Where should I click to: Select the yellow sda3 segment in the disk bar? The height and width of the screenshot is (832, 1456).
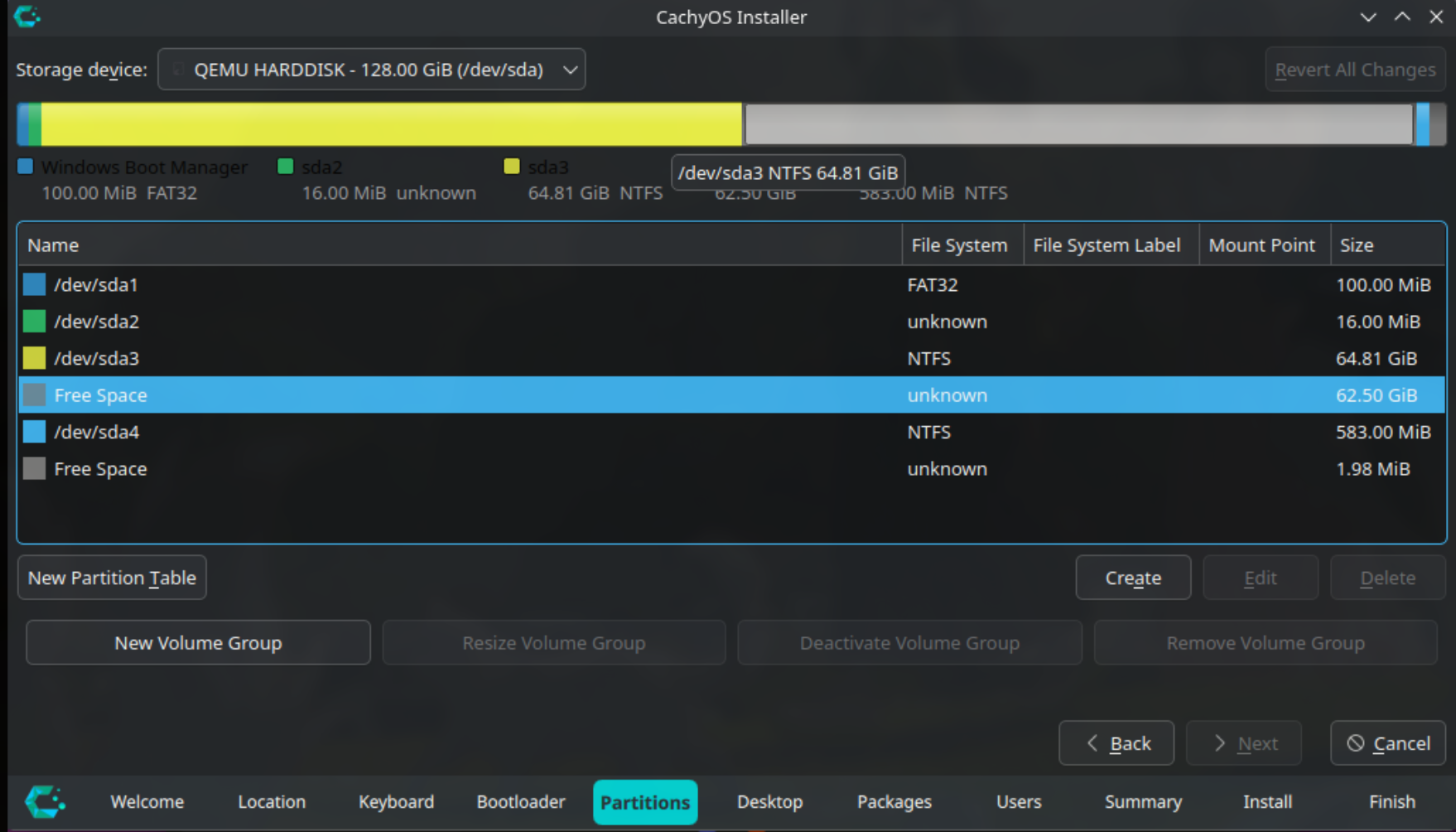click(391, 124)
